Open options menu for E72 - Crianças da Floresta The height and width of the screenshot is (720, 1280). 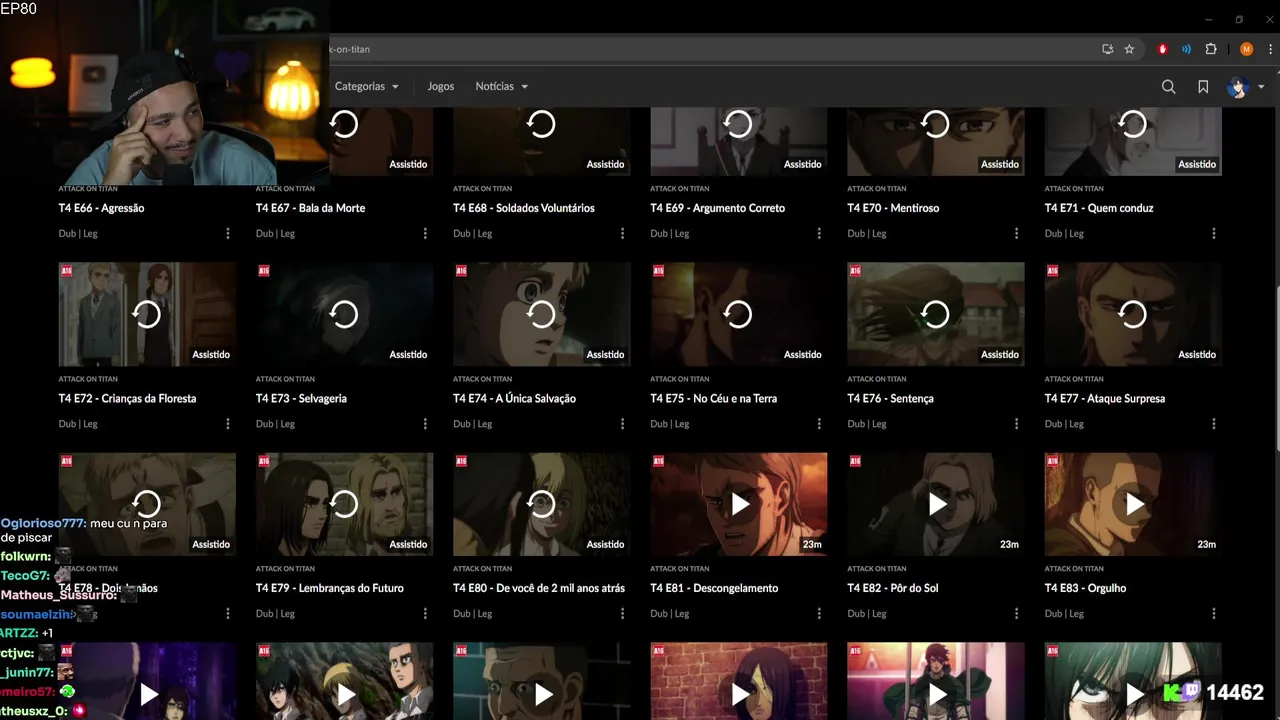point(228,424)
